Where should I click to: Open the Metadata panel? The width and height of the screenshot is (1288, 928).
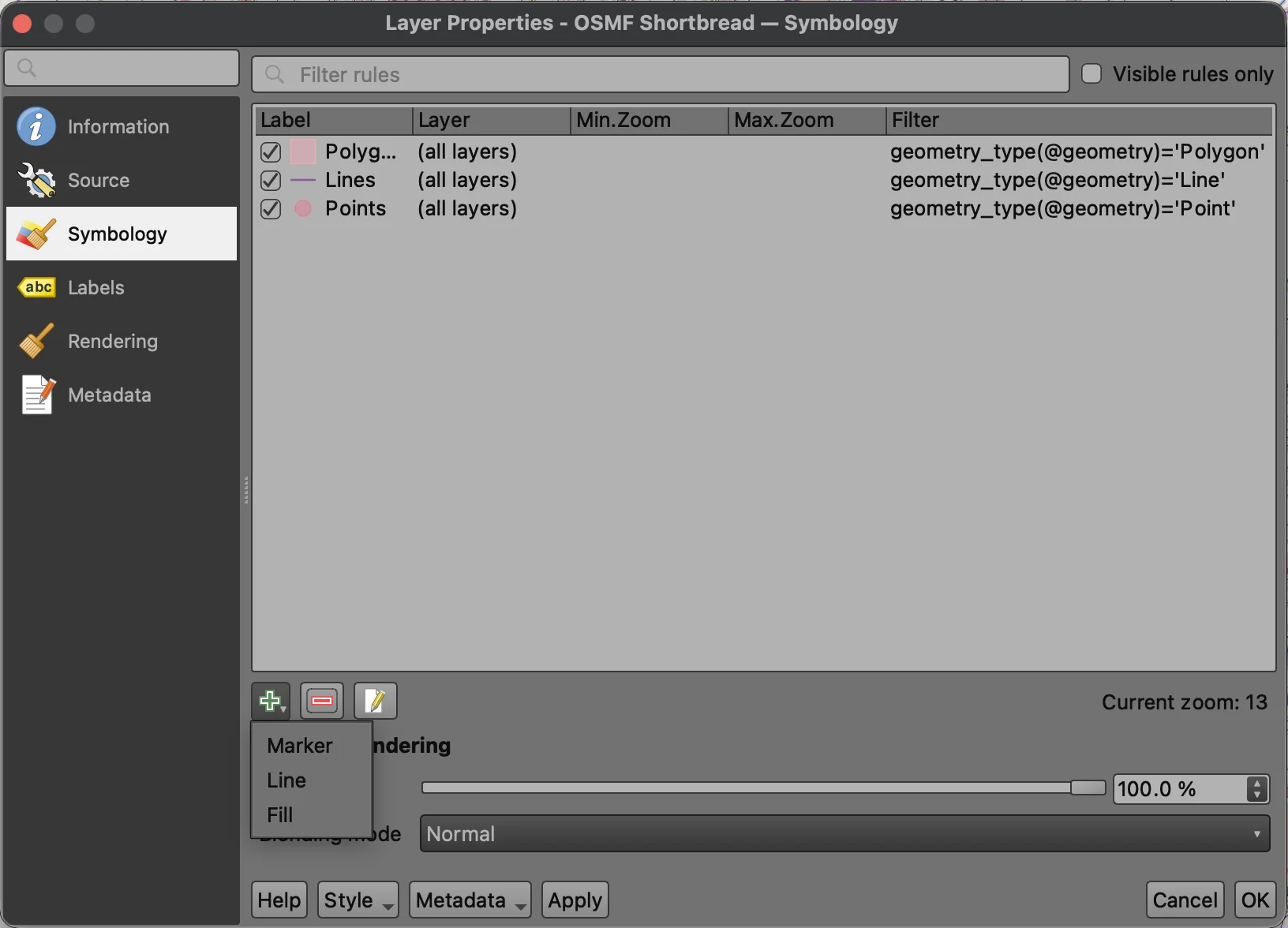click(x=109, y=395)
